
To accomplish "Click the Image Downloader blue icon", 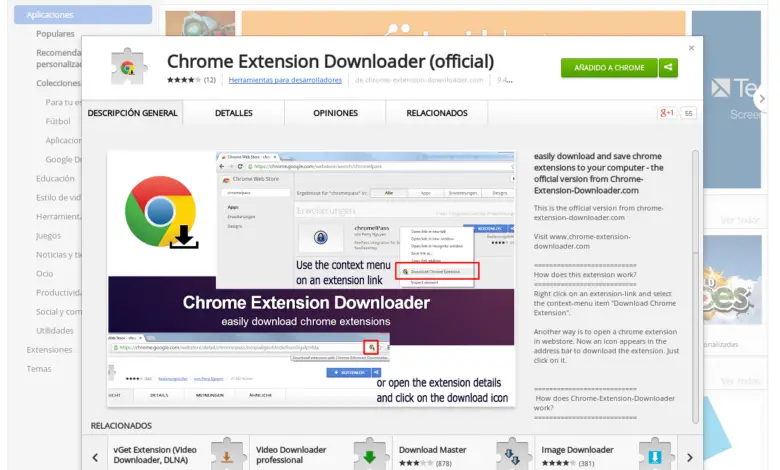I will tap(655, 455).
